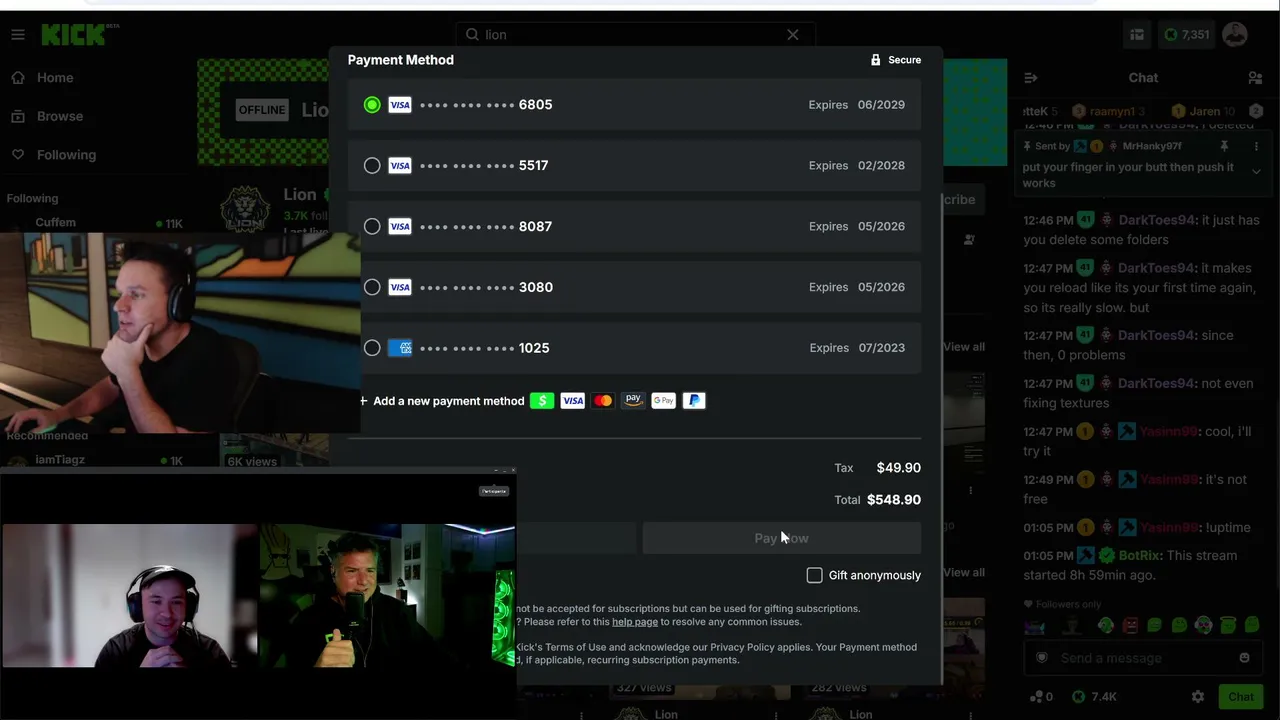This screenshot has width=1280, height=720.
Task: Click the Lion channel avatar
Action: (244, 208)
